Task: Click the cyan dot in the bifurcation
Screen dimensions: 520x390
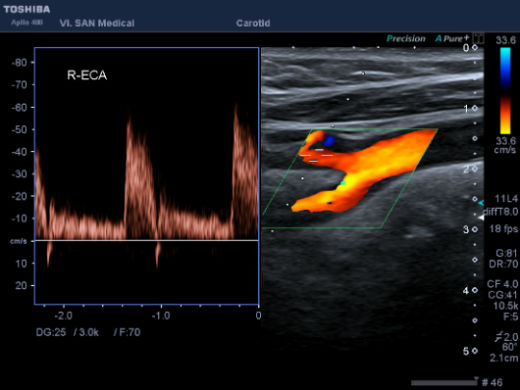Action: (343, 183)
